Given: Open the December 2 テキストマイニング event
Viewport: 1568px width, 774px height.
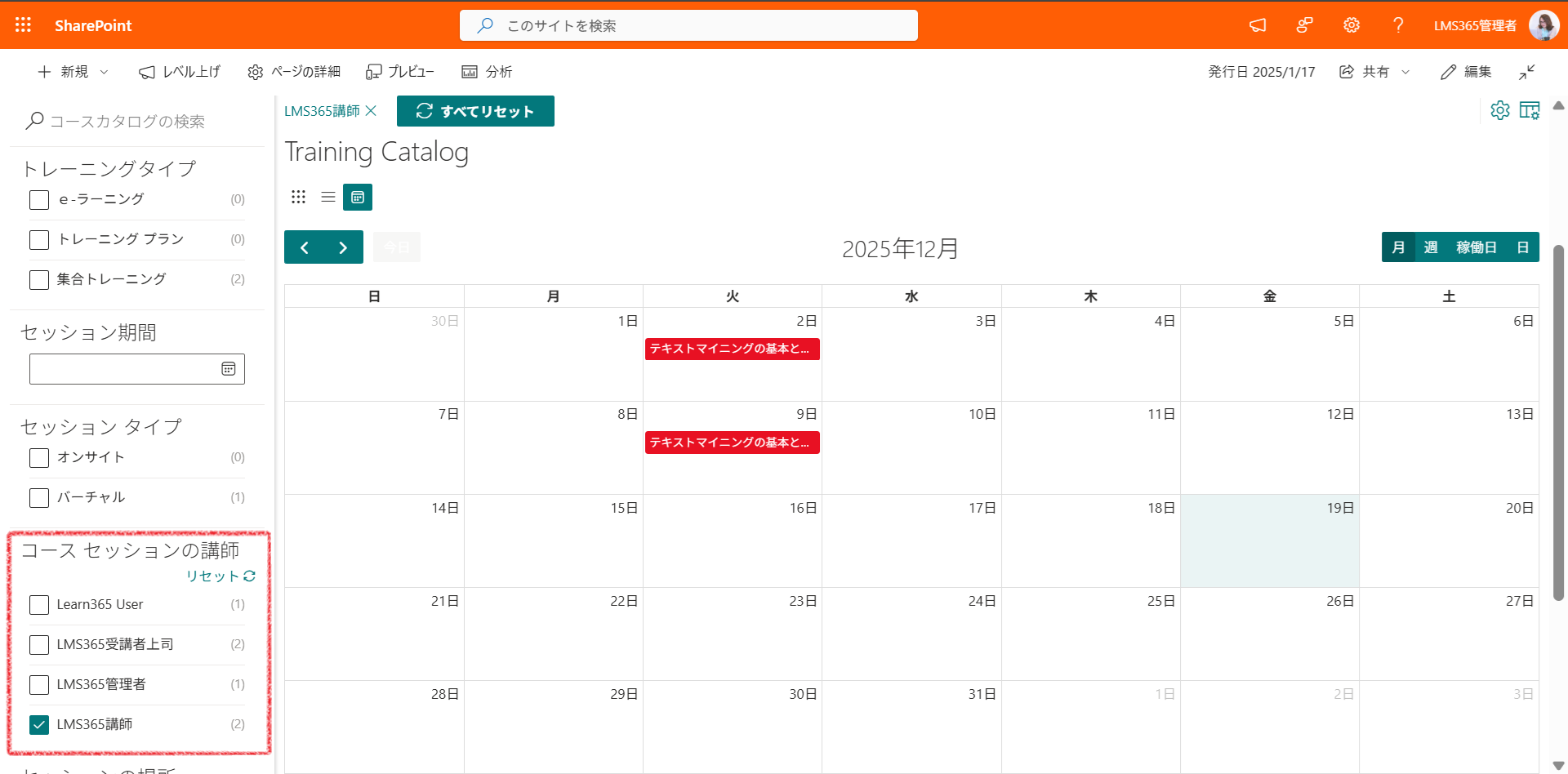Looking at the screenshot, I should [x=732, y=349].
